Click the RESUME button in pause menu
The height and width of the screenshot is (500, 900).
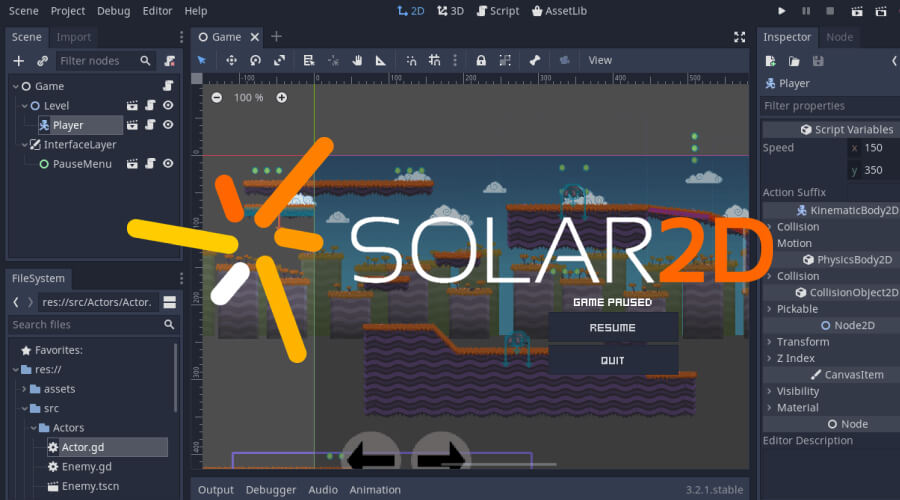(x=612, y=328)
